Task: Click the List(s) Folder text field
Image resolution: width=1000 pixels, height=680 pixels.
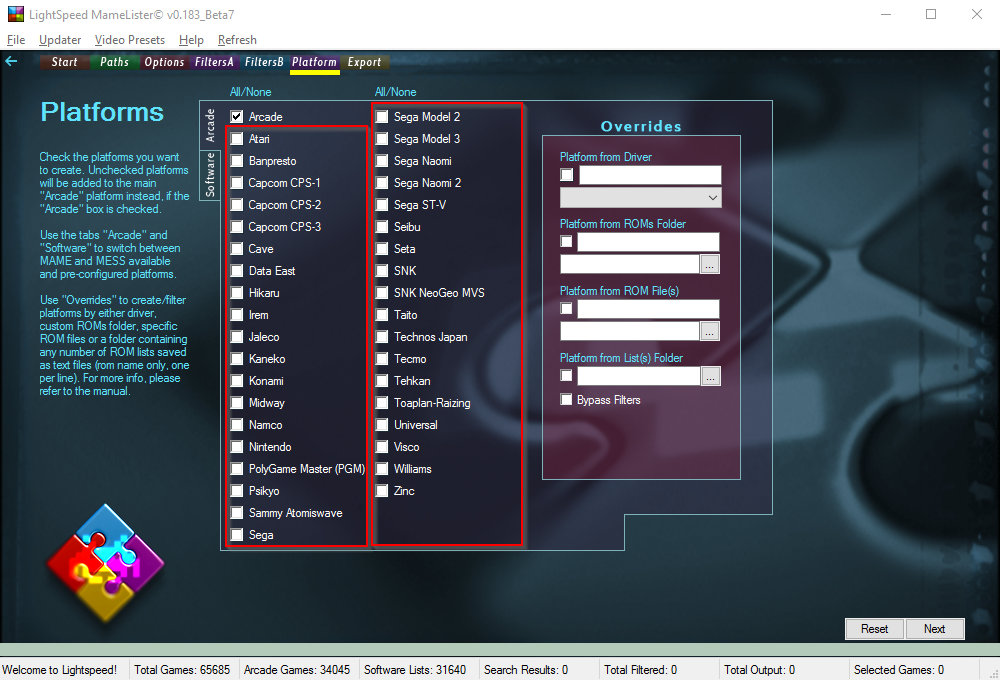Action: click(638, 376)
